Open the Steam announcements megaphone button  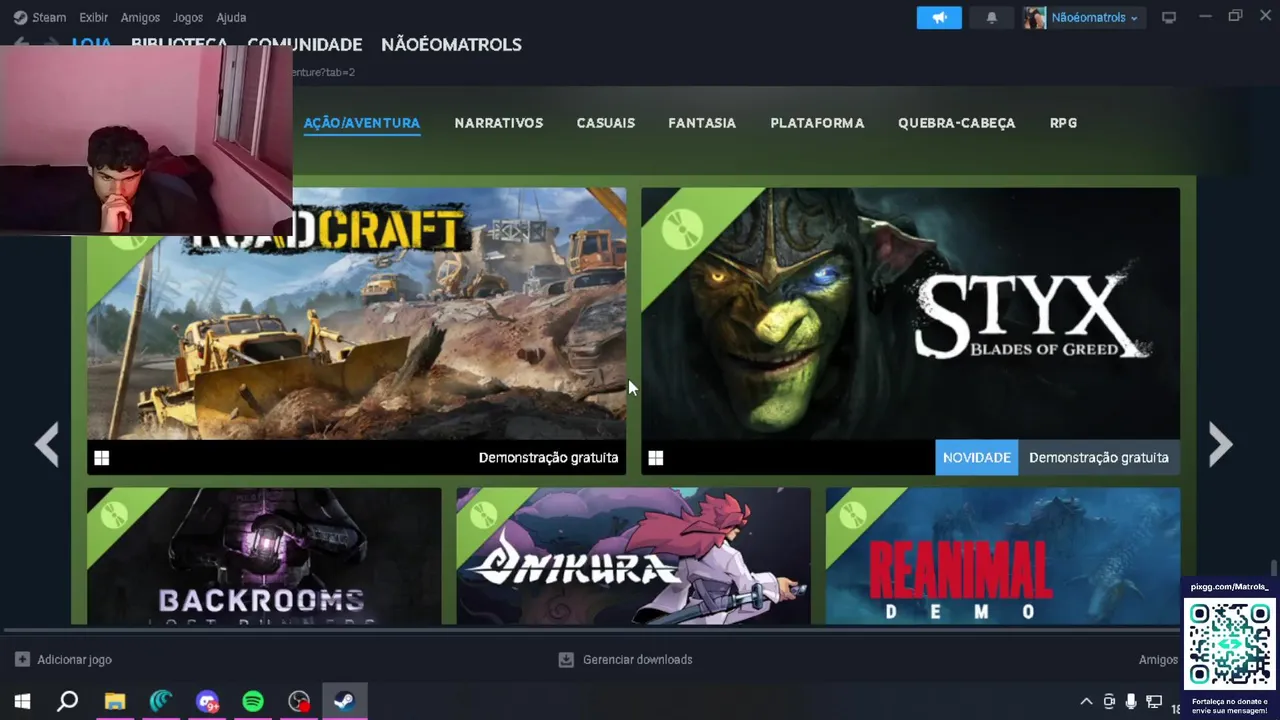pyautogui.click(x=939, y=17)
